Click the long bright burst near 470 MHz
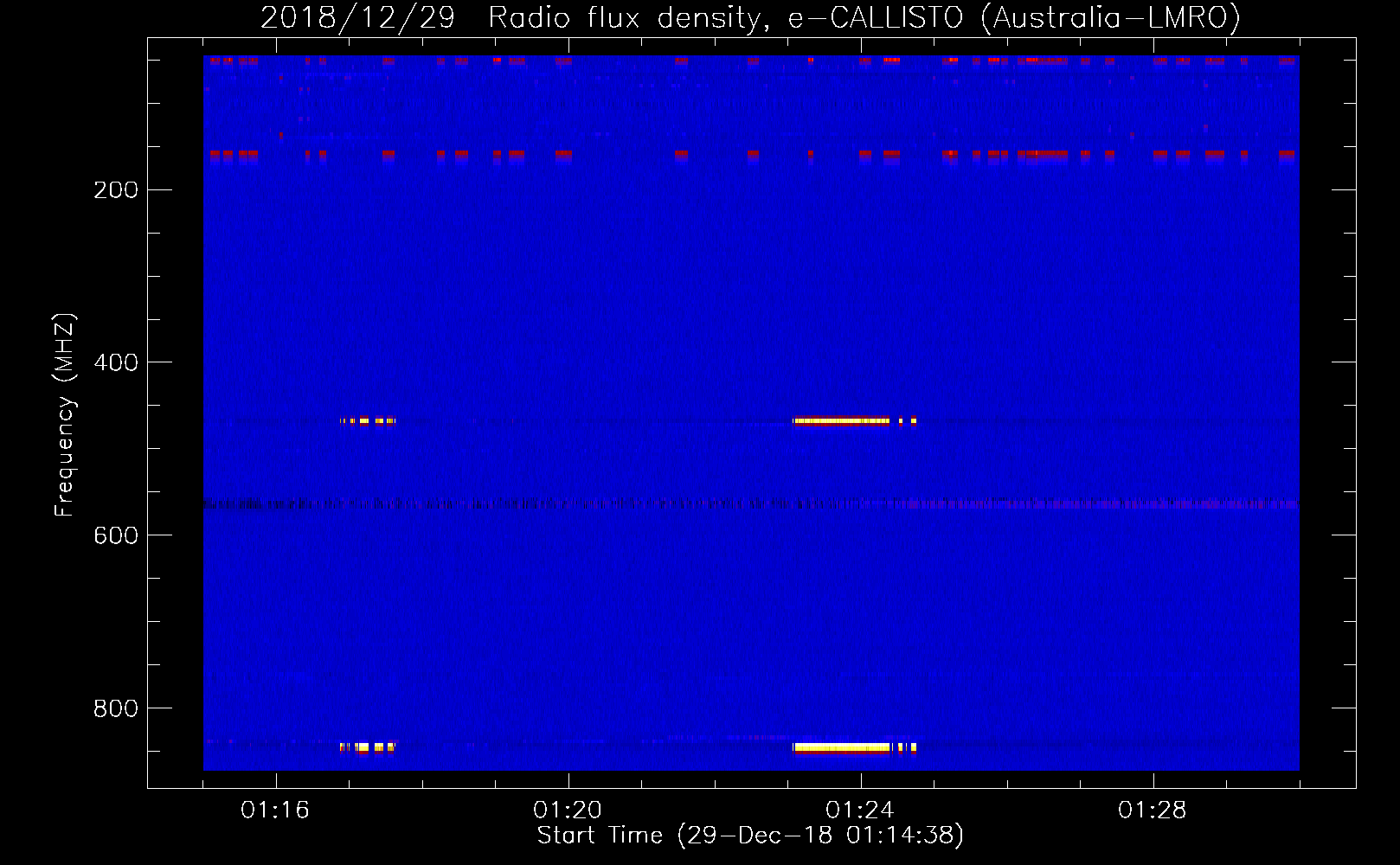 point(842,421)
